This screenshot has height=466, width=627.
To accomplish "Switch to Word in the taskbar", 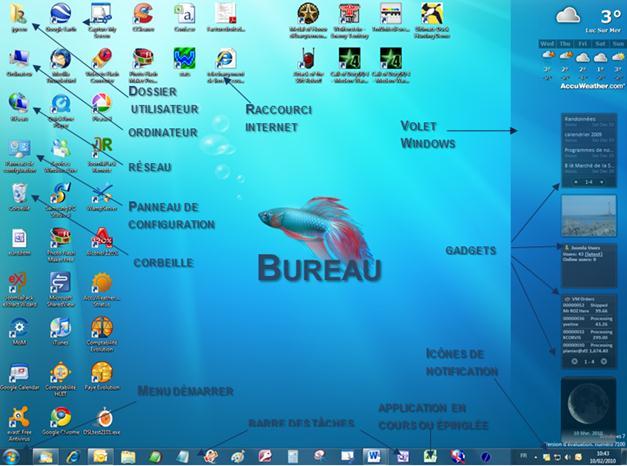I will [x=373, y=456].
